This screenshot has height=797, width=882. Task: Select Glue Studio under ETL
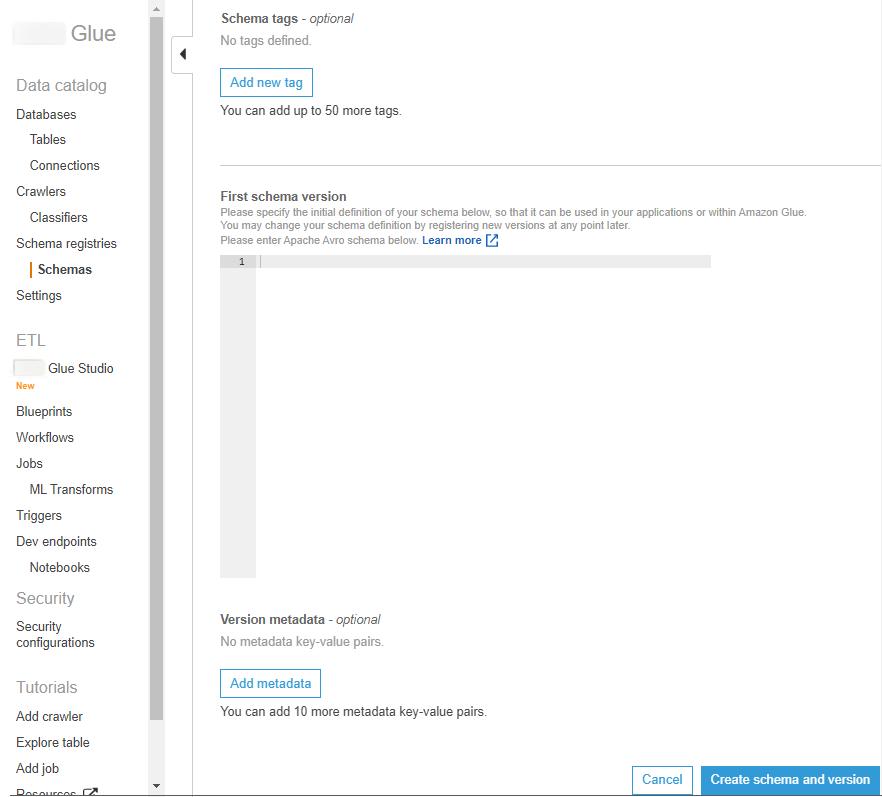pyautogui.click(x=80, y=369)
